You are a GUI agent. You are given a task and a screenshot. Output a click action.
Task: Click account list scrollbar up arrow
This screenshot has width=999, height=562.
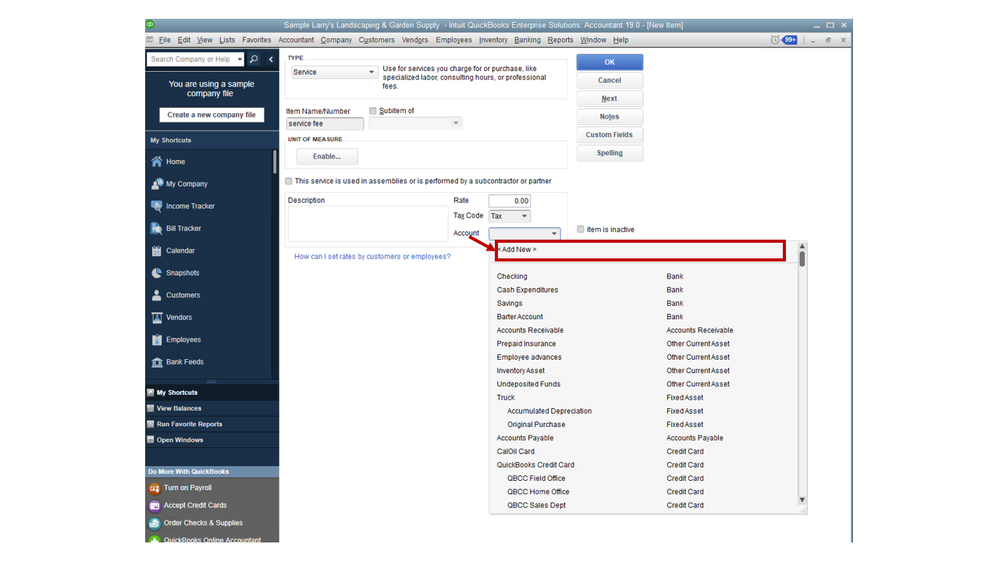tap(802, 246)
